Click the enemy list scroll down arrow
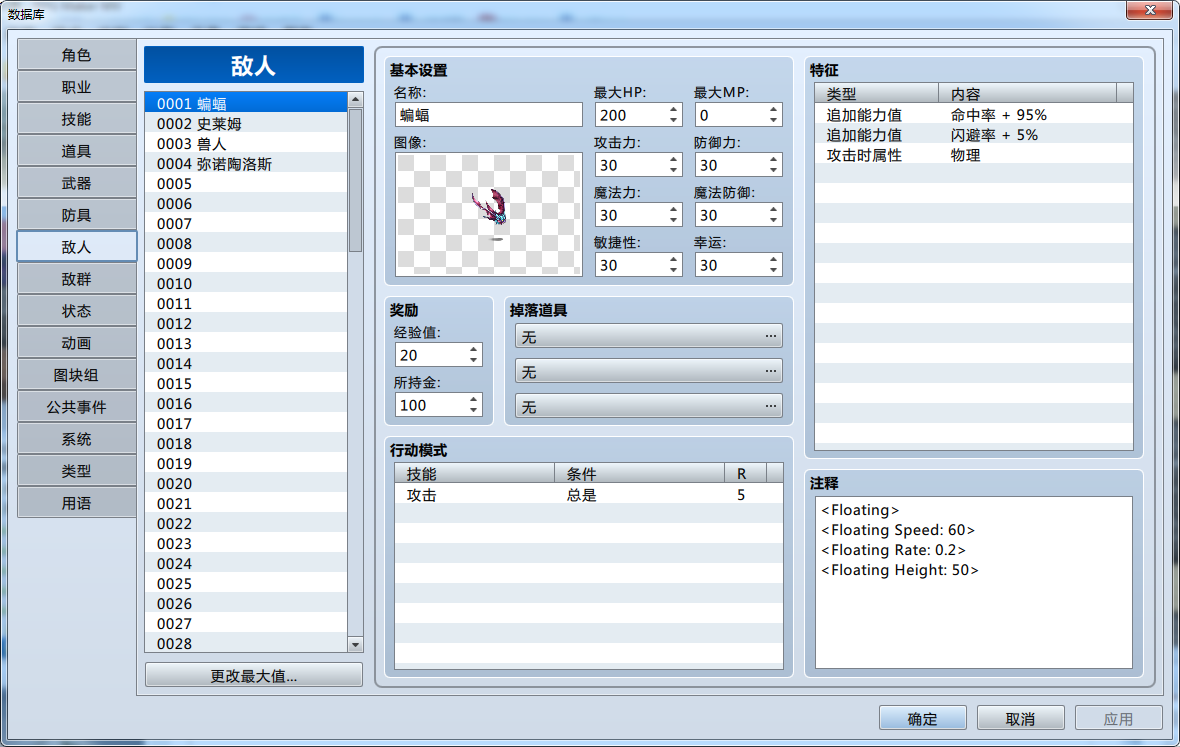 (x=355, y=644)
